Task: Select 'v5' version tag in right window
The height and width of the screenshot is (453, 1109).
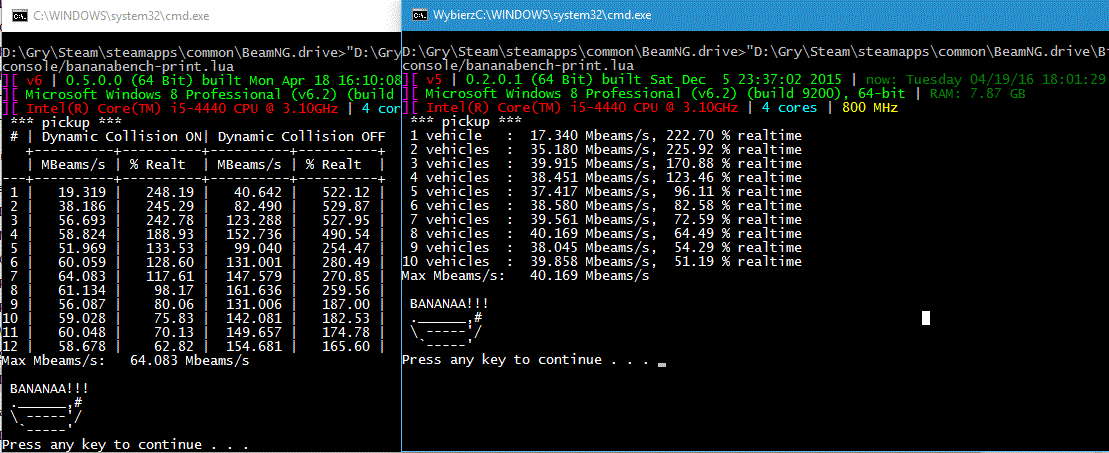Action: (x=434, y=79)
